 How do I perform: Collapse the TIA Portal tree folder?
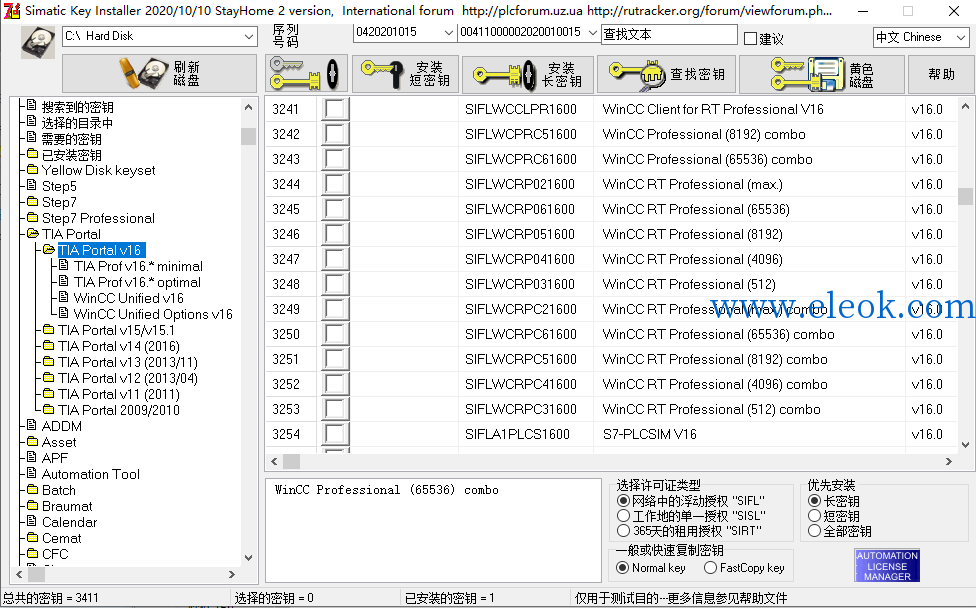[32, 233]
